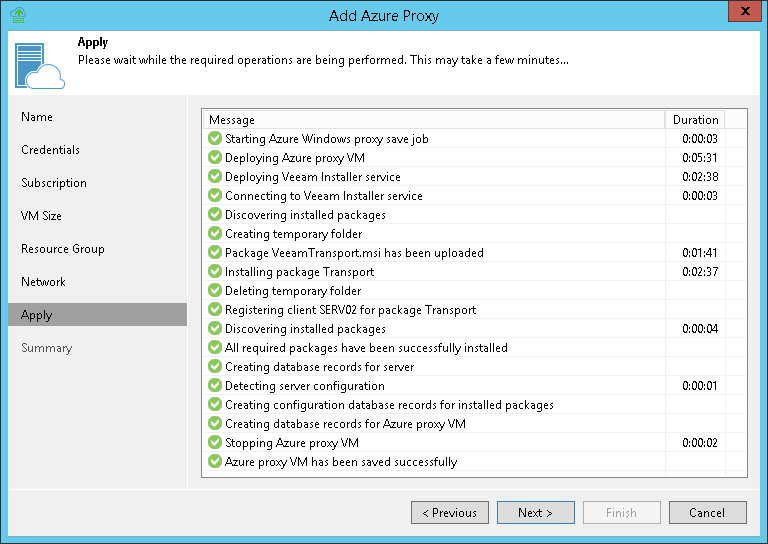Click the green check for Starting Azure Windows proxy save job
This screenshot has width=768, height=544.
[215, 139]
